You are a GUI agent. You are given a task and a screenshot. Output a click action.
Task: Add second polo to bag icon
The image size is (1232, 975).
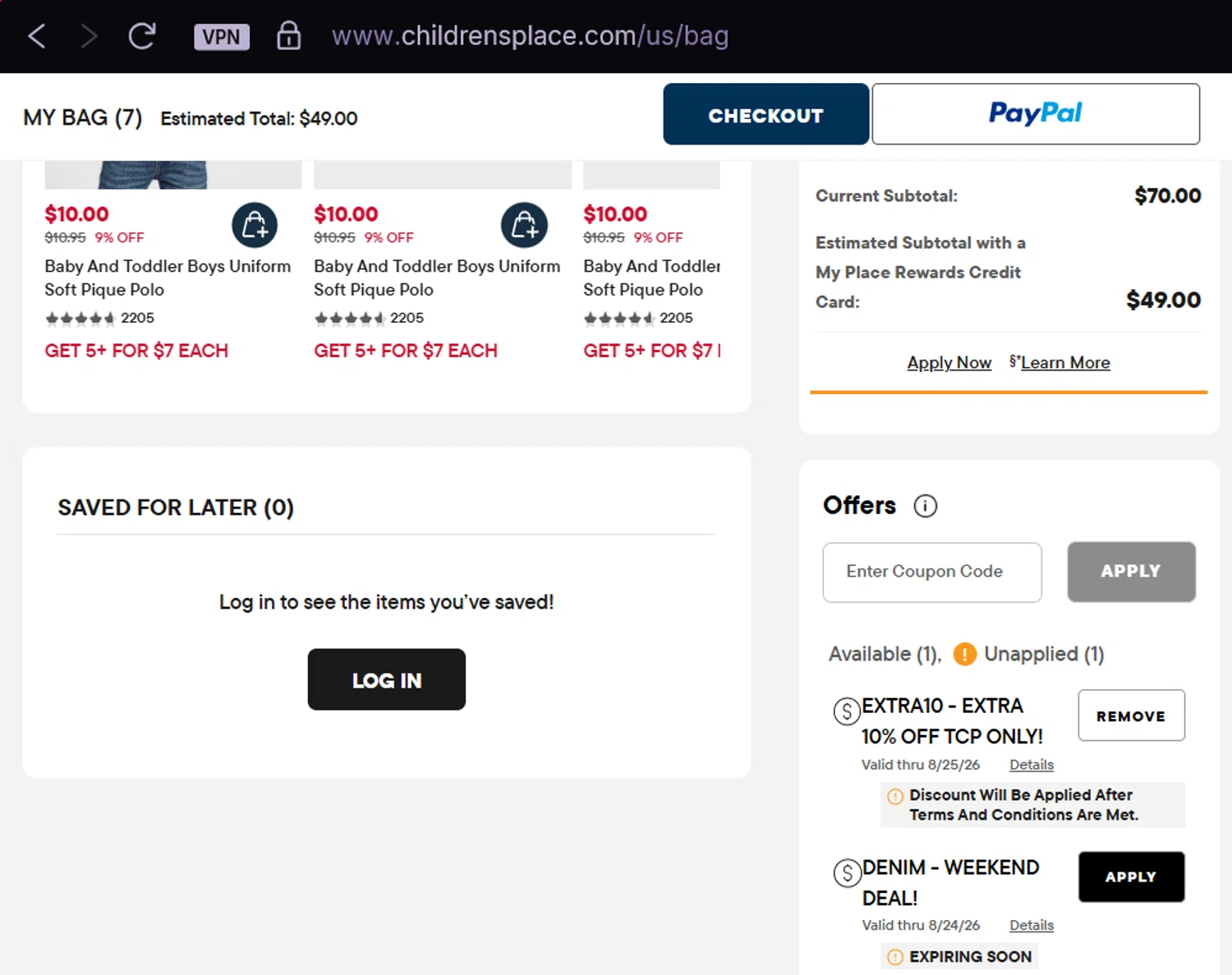click(x=524, y=225)
